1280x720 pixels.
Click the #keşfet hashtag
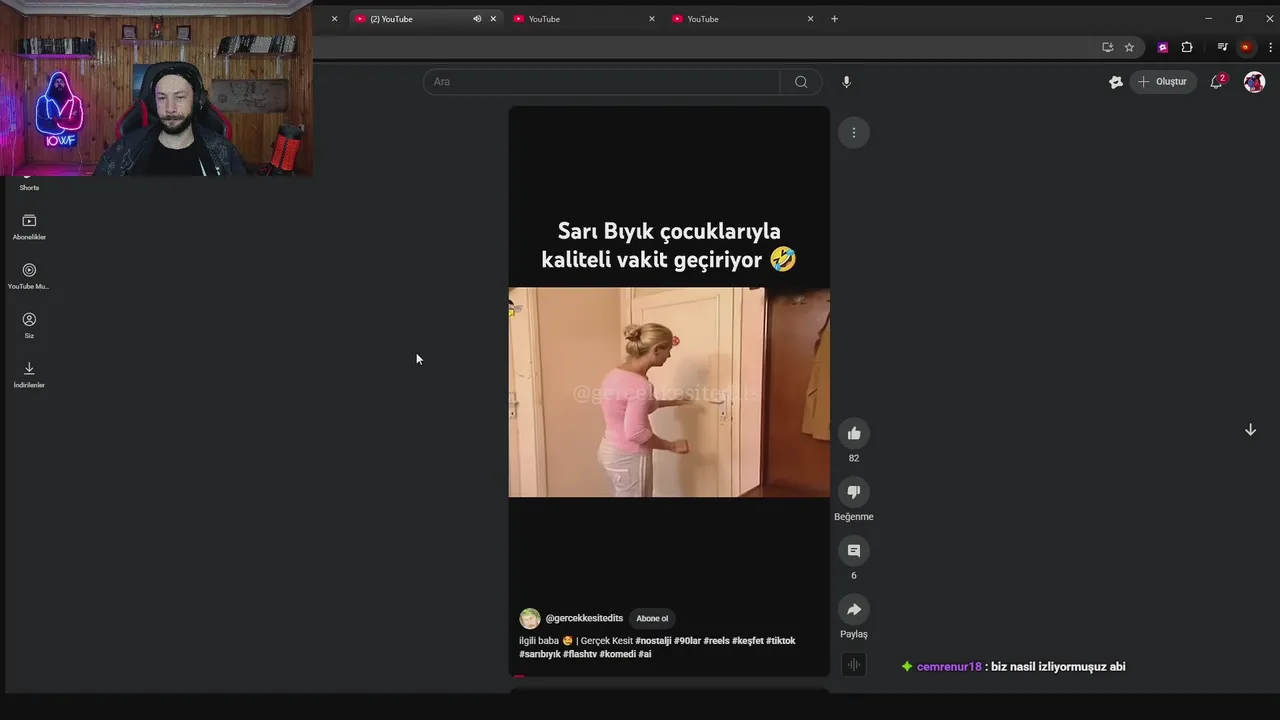(x=748, y=641)
